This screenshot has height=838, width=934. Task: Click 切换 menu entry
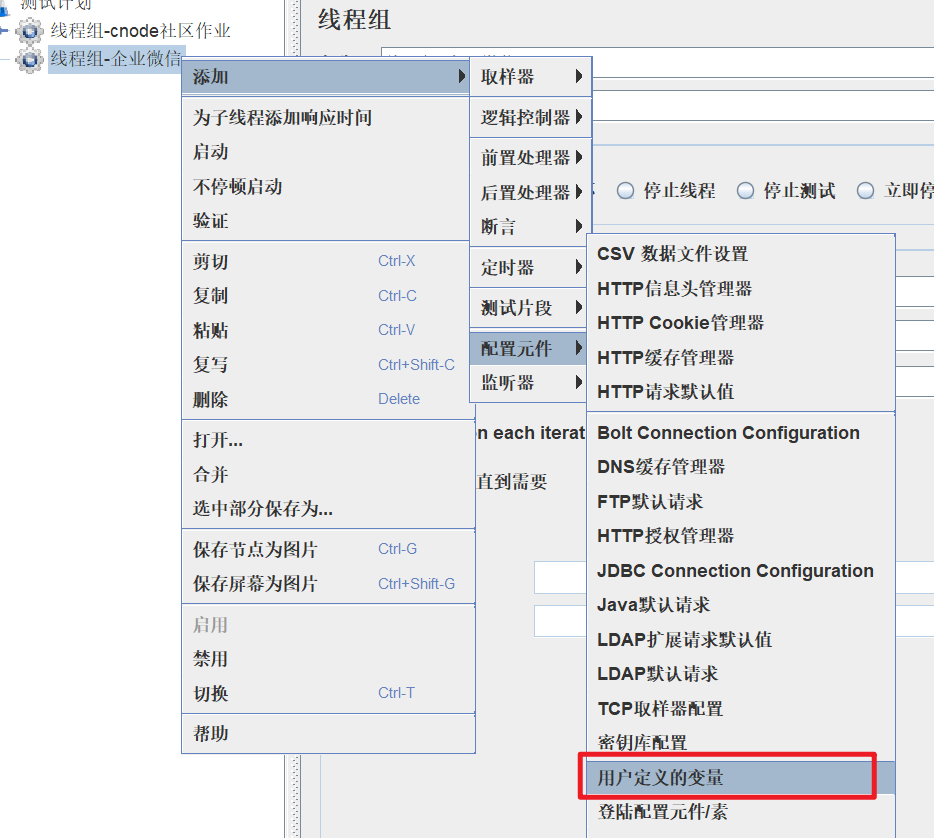328,693
